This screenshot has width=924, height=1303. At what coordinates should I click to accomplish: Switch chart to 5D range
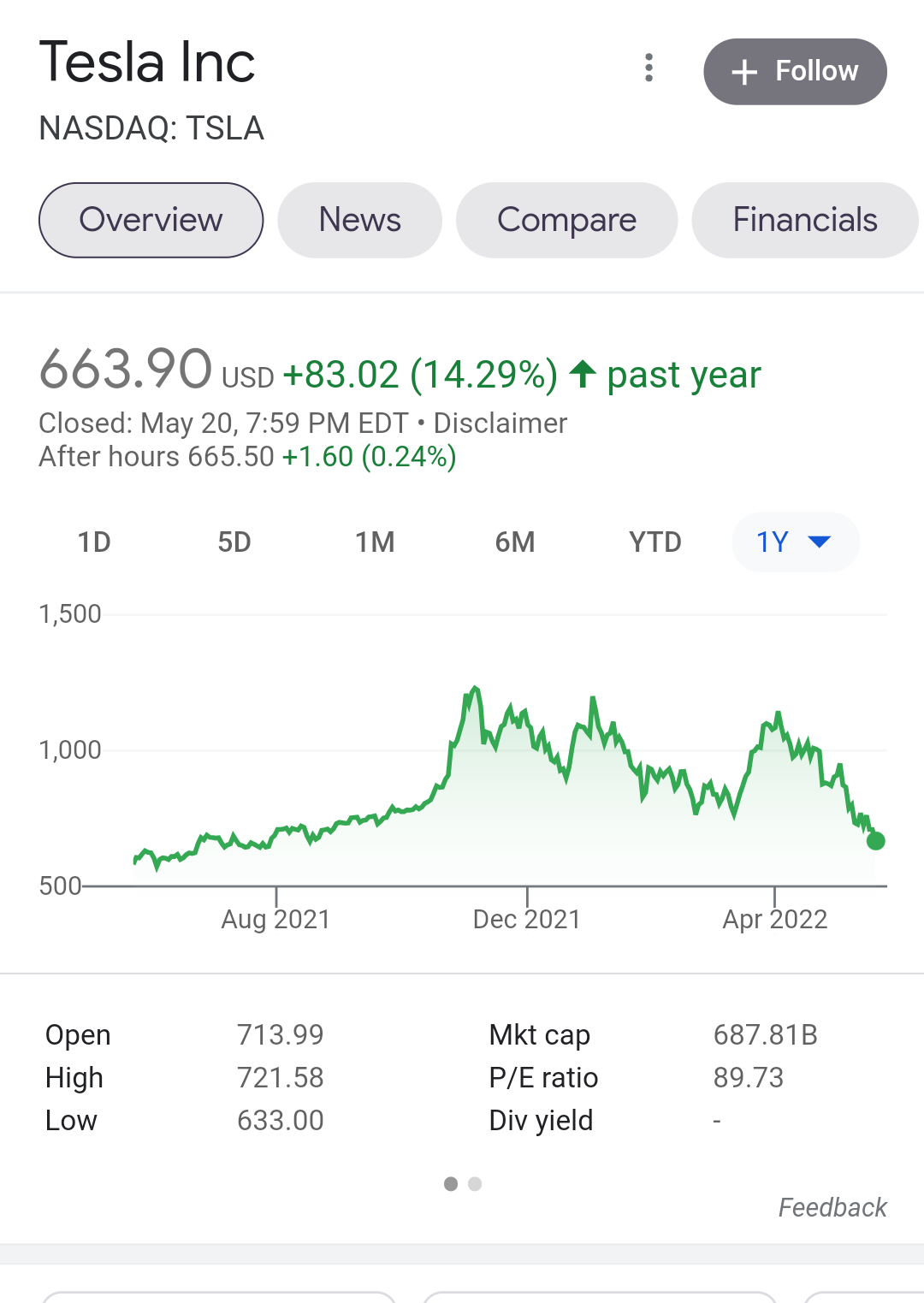click(x=234, y=542)
